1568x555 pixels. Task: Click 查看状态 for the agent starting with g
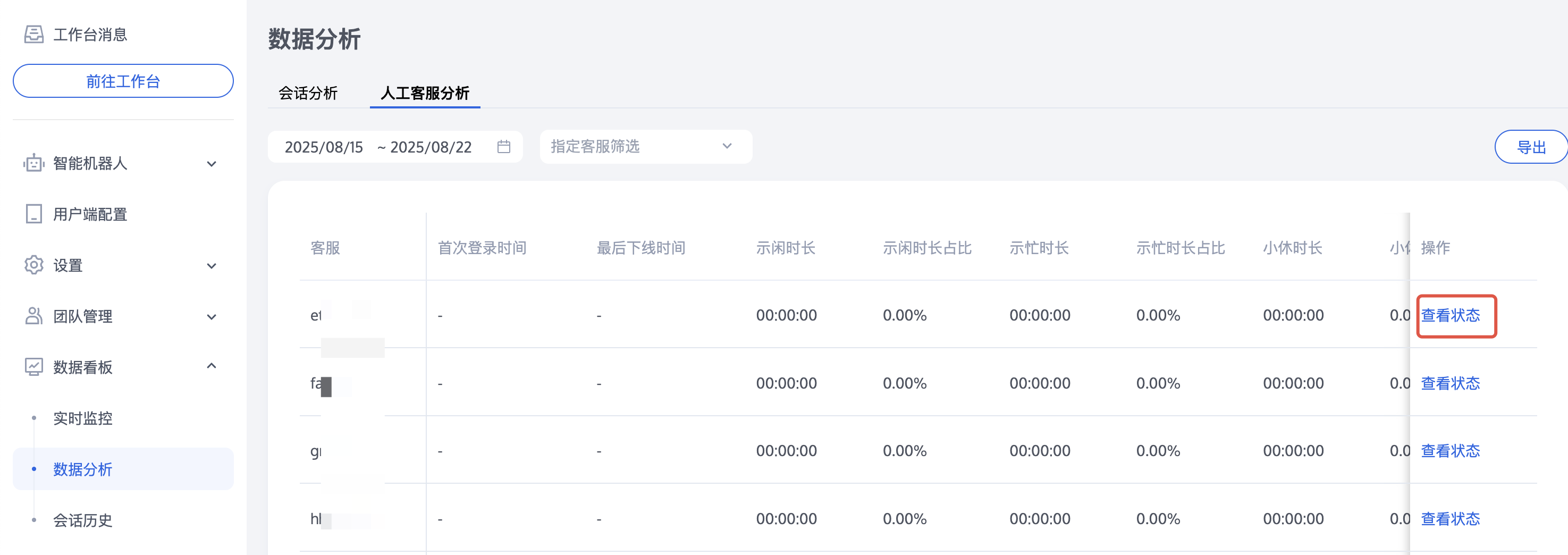[x=1450, y=451]
